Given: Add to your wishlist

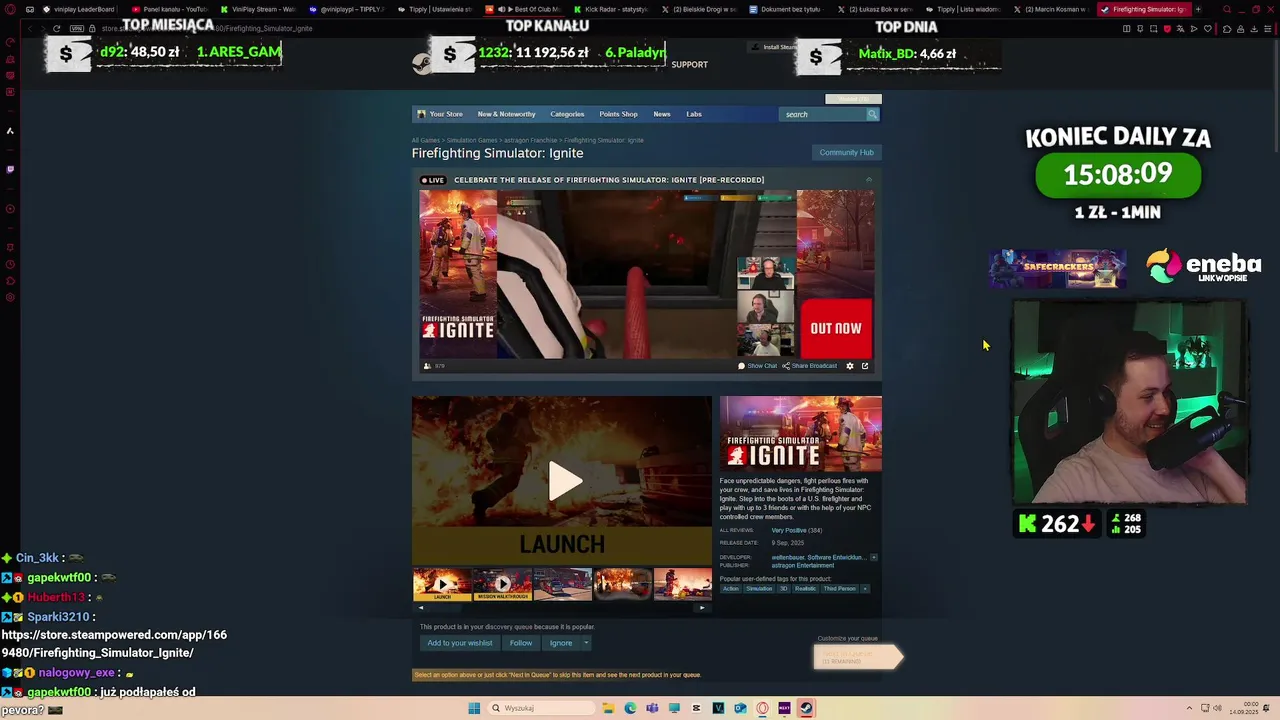Looking at the screenshot, I should coord(460,643).
